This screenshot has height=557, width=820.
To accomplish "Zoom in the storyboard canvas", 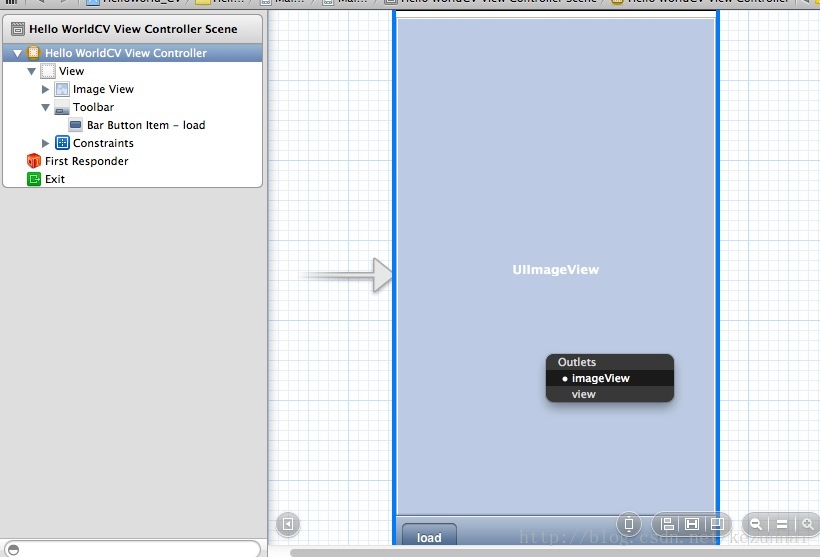I will [x=807, y=524].
